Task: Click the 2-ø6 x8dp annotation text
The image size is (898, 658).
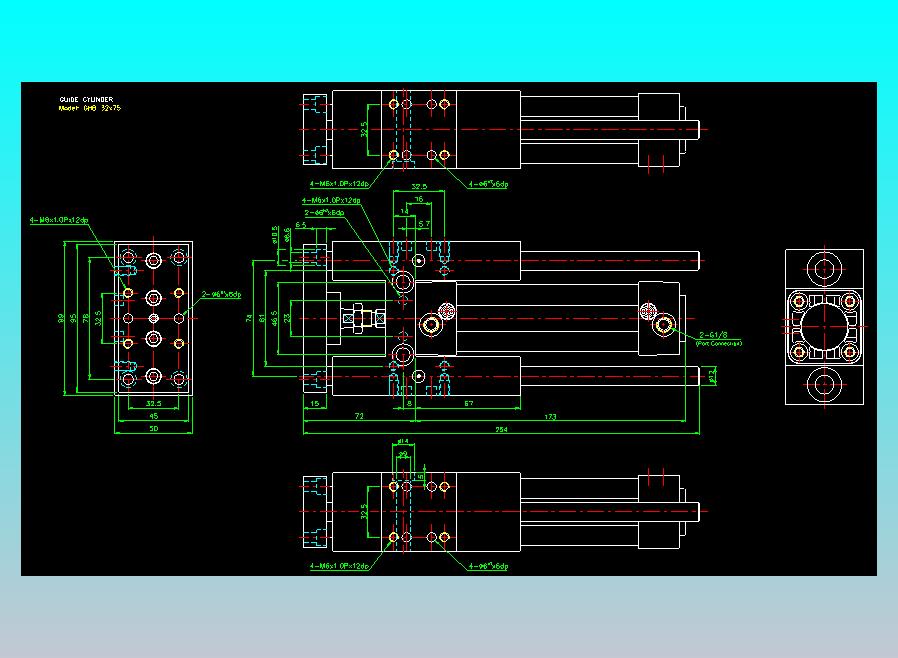Action: (x=323, y=213)
